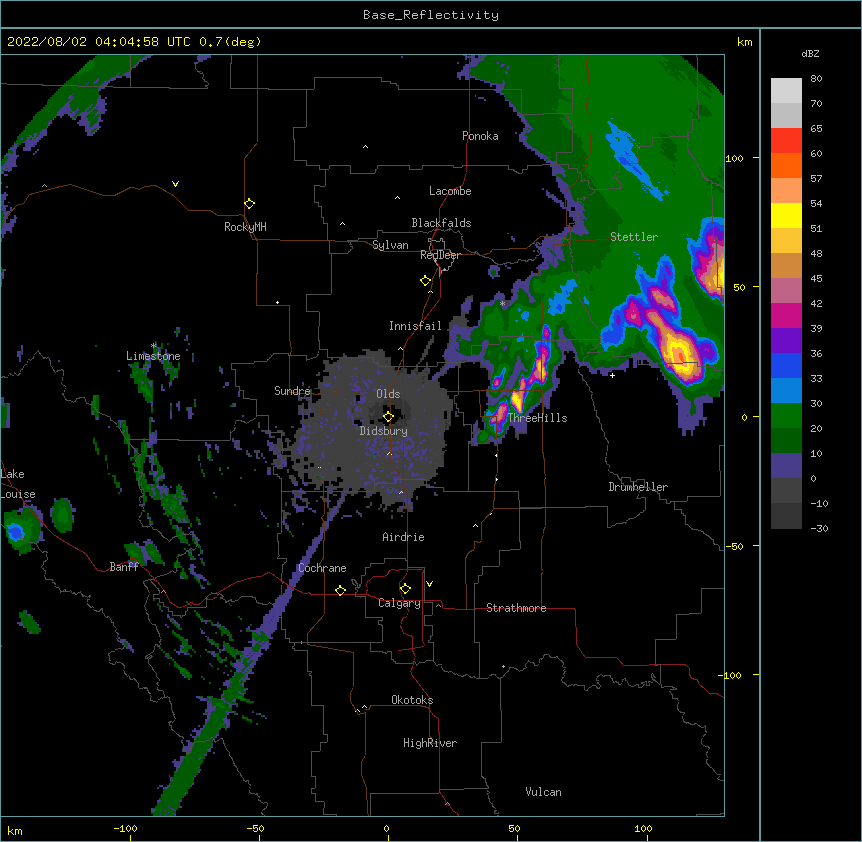Click the yellow station marker near Olds
This screenshot has height=842, width=862.
(388, 417)
